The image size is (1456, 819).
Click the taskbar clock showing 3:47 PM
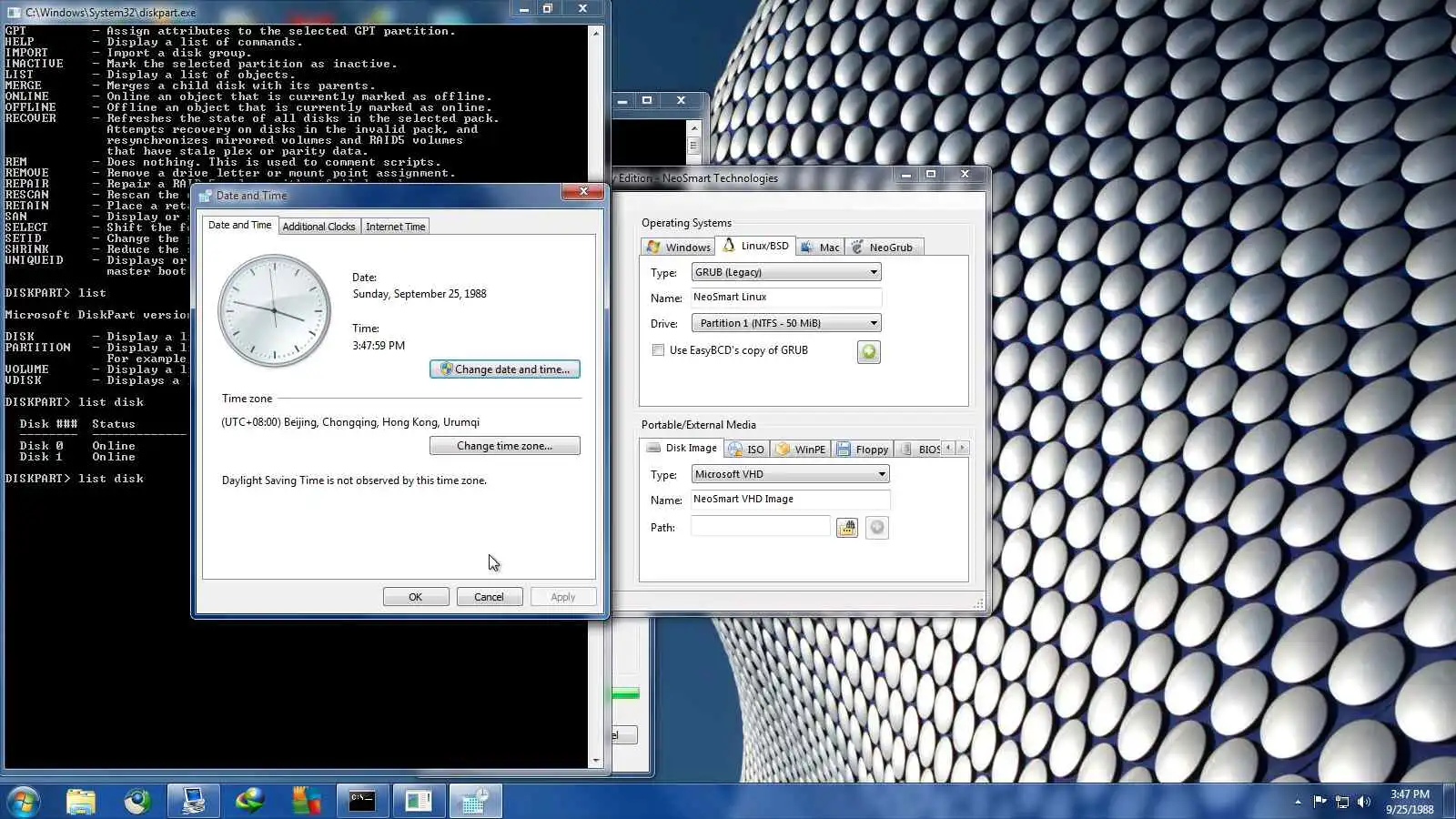click(x=1410, y=802)
